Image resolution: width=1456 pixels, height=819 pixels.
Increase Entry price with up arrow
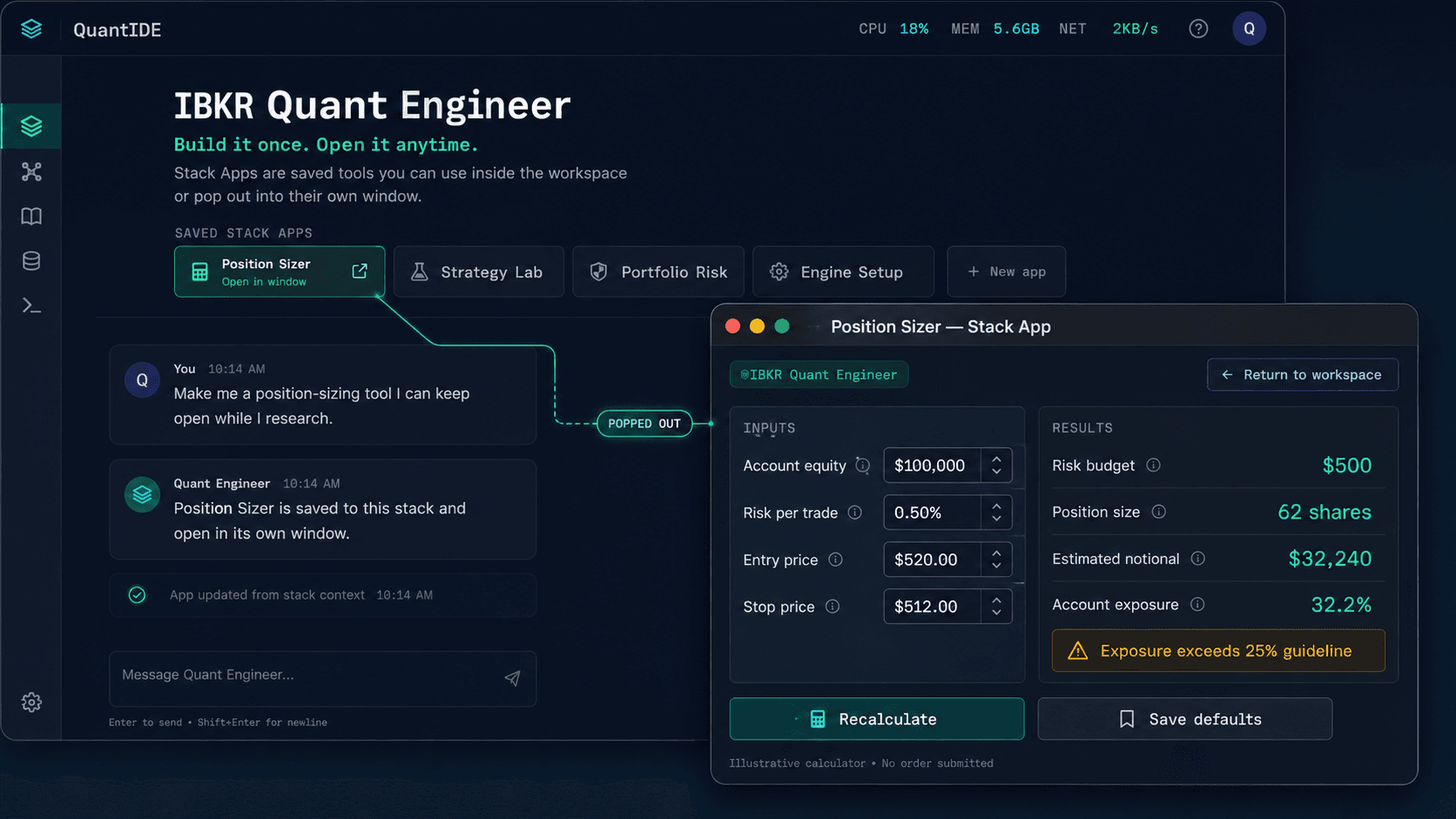click(996, 553)
